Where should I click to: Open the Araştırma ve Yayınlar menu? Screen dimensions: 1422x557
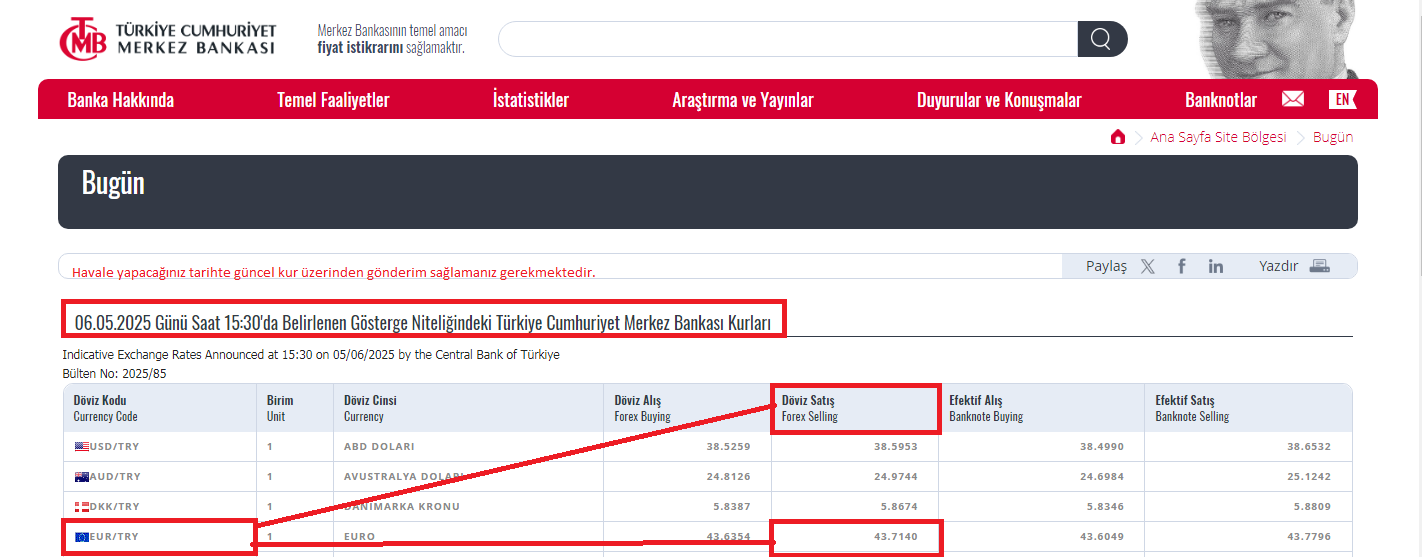(x=743, y=100)
